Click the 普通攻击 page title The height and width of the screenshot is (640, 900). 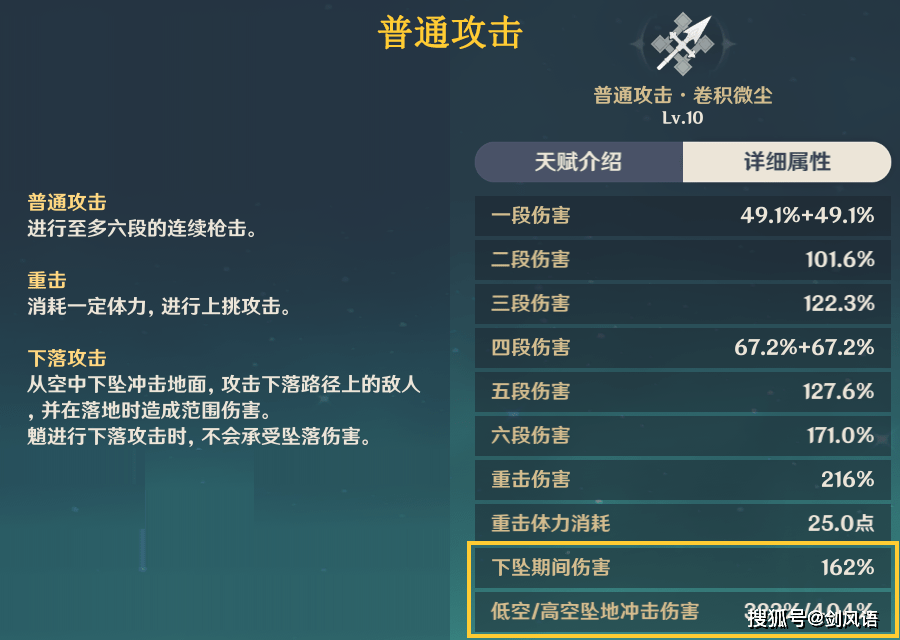(x=449, y=33)
